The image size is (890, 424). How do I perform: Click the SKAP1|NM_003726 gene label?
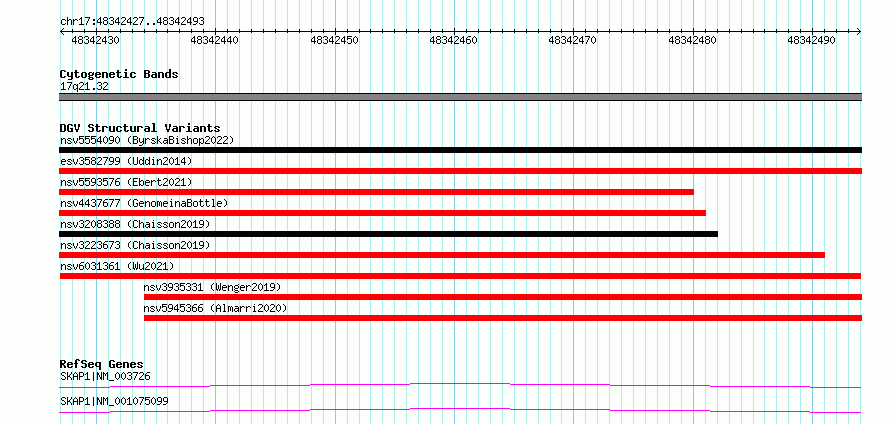[x=105, y=376]
